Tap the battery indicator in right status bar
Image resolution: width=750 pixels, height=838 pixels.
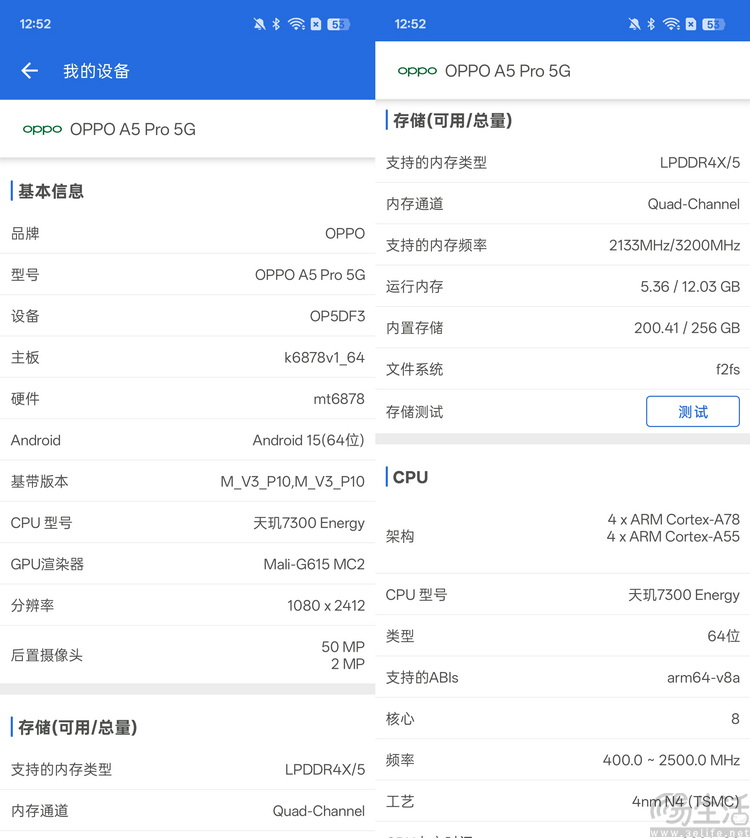[x=714, y=24]
